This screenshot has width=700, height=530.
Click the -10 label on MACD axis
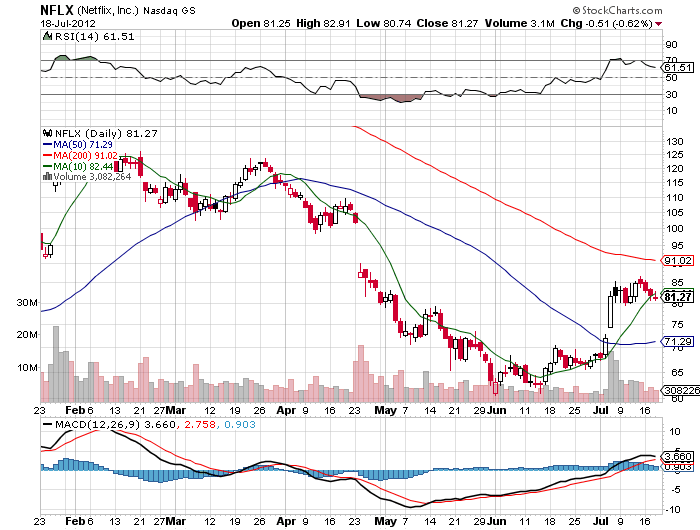674,509
